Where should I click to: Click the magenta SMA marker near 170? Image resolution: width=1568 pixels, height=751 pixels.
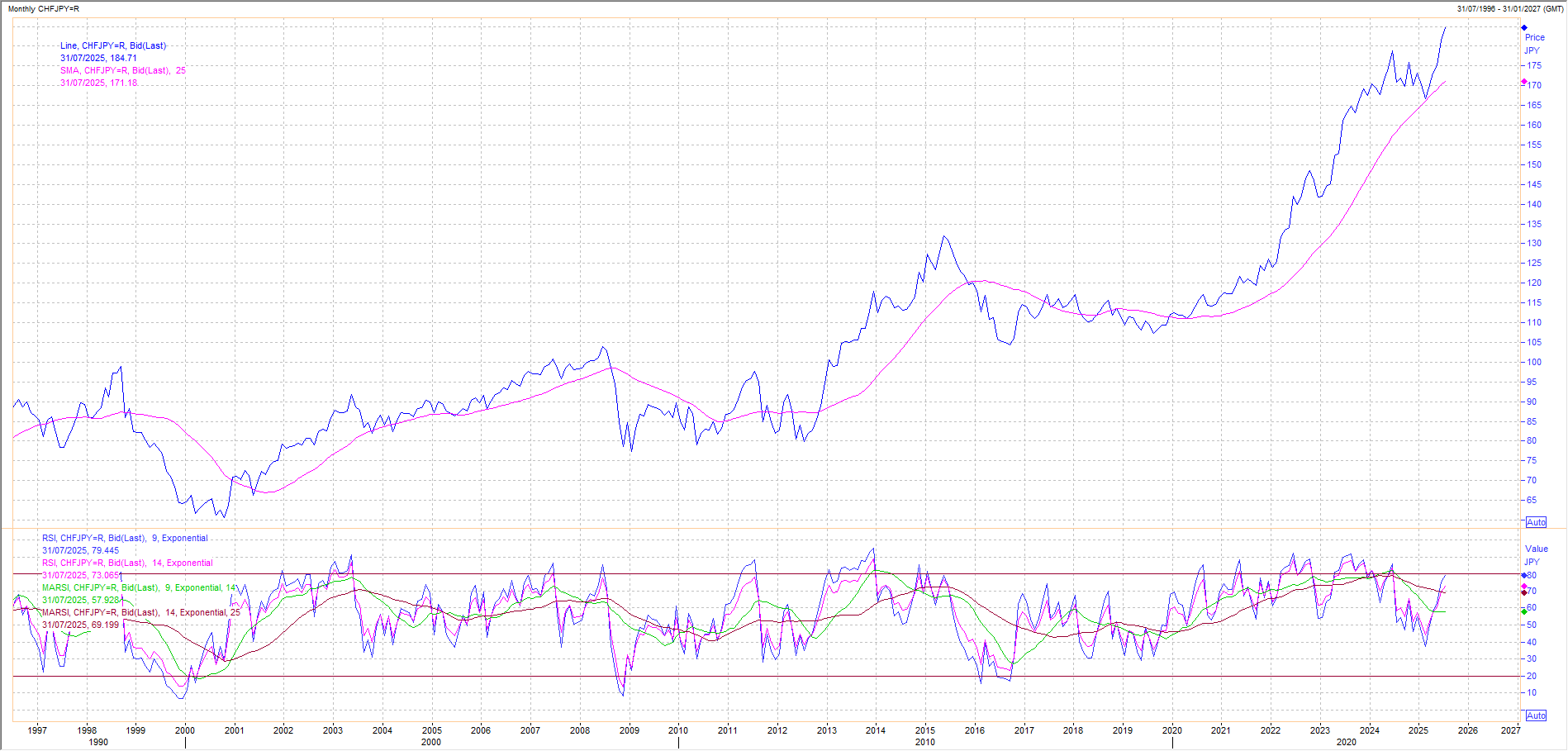tap(1524, 82)
